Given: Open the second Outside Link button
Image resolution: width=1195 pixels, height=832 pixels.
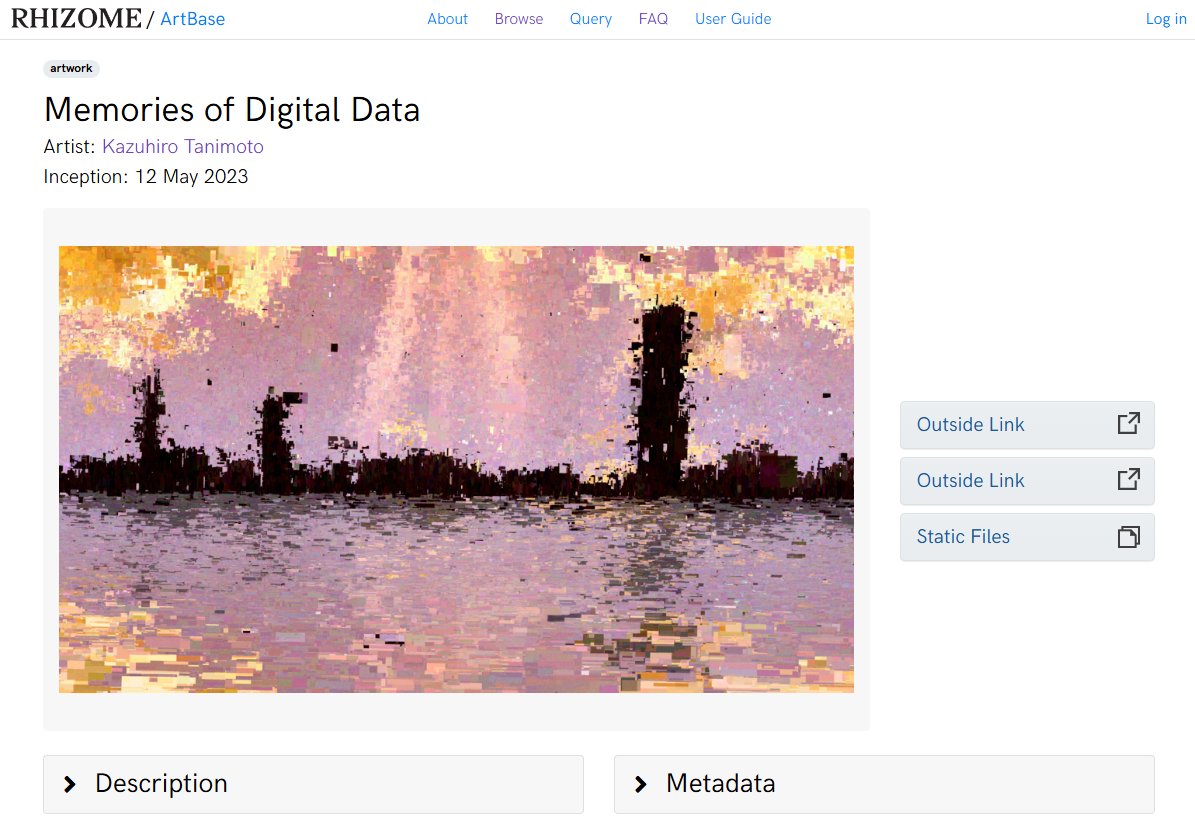Looking at the screenshot, I should pos(1027,481).
